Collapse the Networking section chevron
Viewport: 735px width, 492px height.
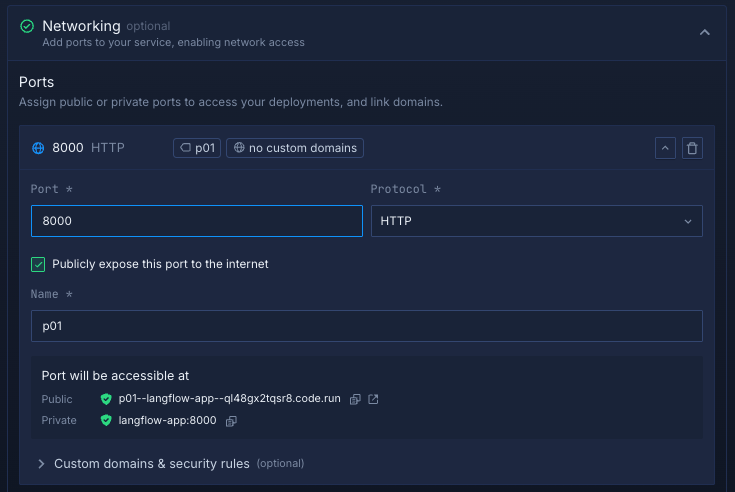pyautogui.click(x=704, y=32)
